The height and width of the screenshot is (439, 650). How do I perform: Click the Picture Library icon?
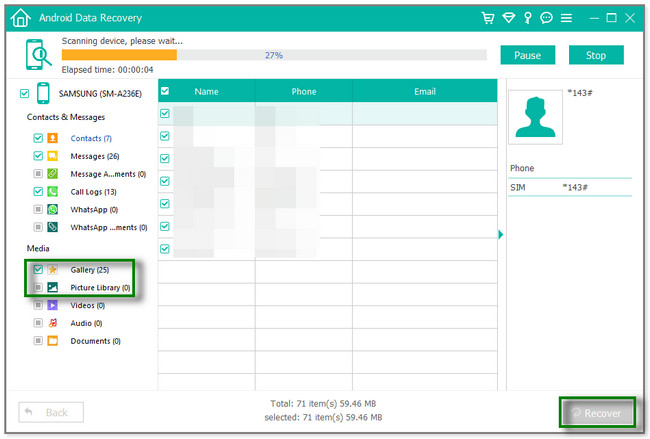[53, 287]
